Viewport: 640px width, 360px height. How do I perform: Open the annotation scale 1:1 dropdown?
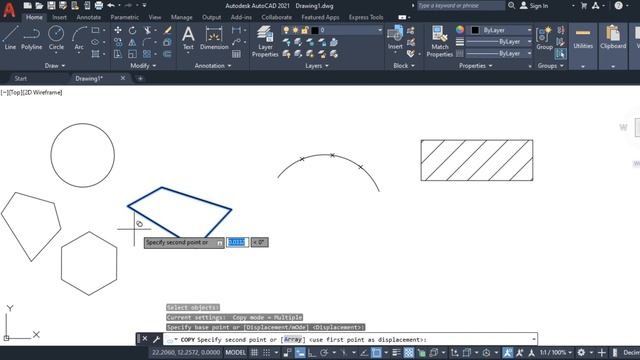pos(556,353)
